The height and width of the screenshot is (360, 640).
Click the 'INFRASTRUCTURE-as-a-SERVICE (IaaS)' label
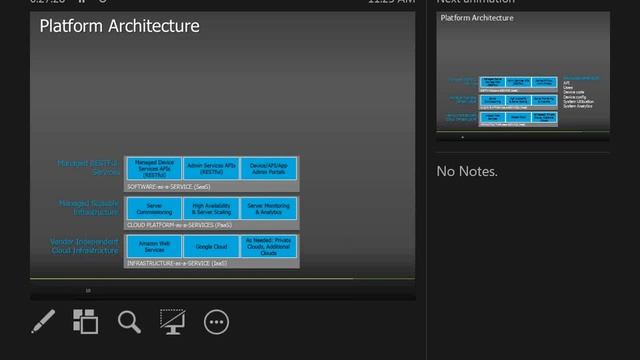(x=177, y=263)
